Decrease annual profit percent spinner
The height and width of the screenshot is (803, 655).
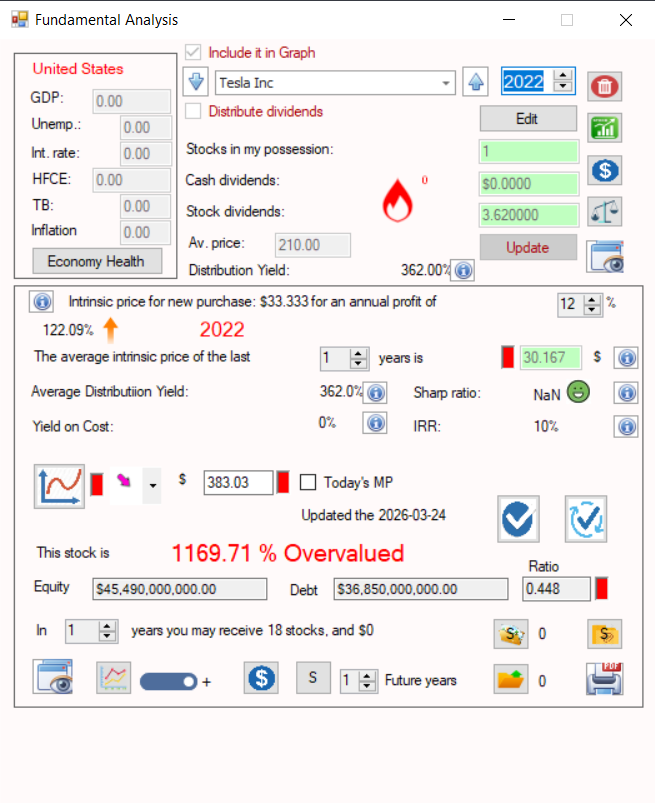(x=592, y=309)
